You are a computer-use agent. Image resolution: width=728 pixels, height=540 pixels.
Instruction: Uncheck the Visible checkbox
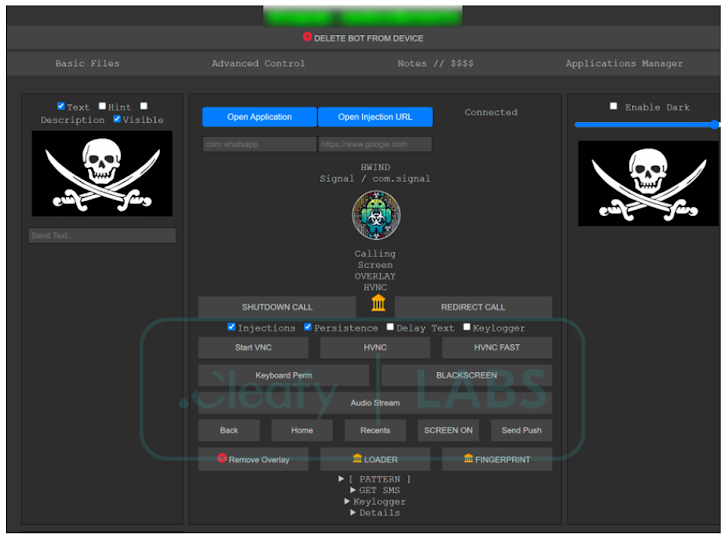tap(117, 119)
